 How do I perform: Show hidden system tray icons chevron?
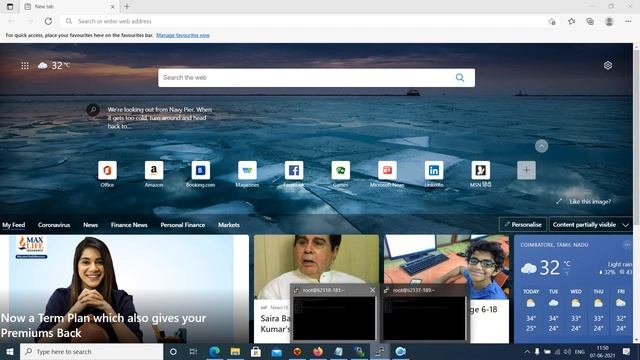click(527, 351)
